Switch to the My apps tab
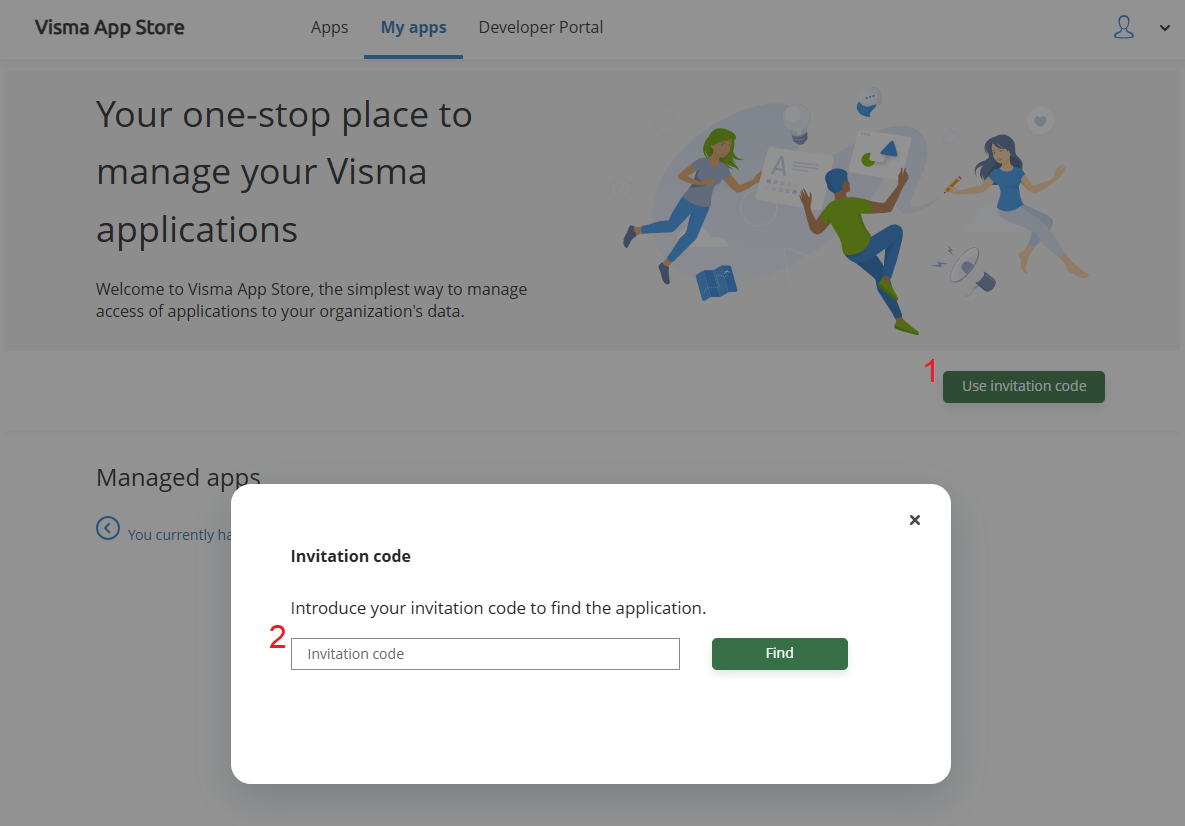This screenshot has height=826, width=1185. pyautogui.click(x=413, y=27)
